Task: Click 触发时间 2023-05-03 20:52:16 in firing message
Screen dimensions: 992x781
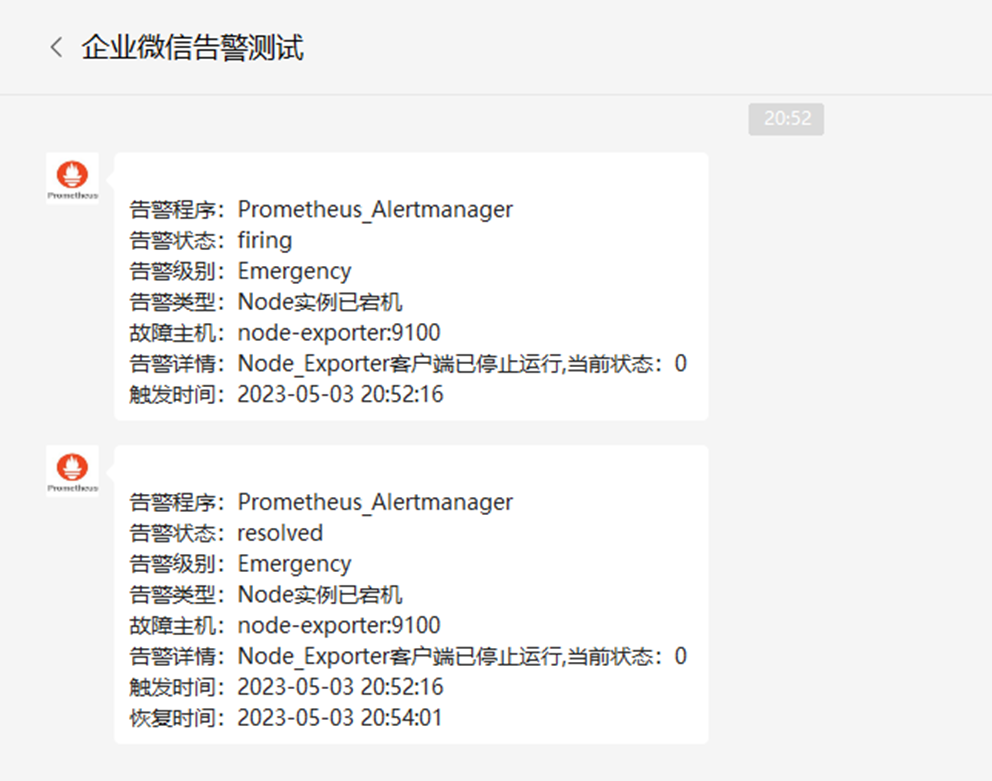Action: (x=287, y=394)
